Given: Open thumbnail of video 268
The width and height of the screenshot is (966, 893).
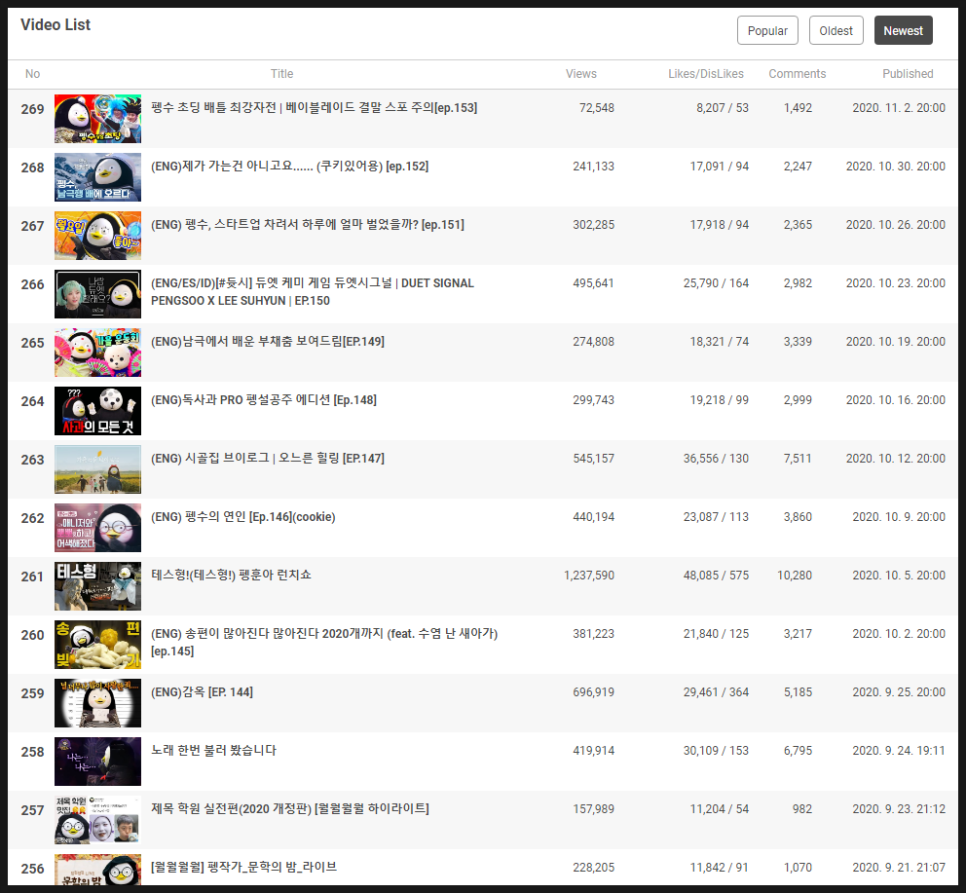Looking at the screenshot, I should point(97,177).
